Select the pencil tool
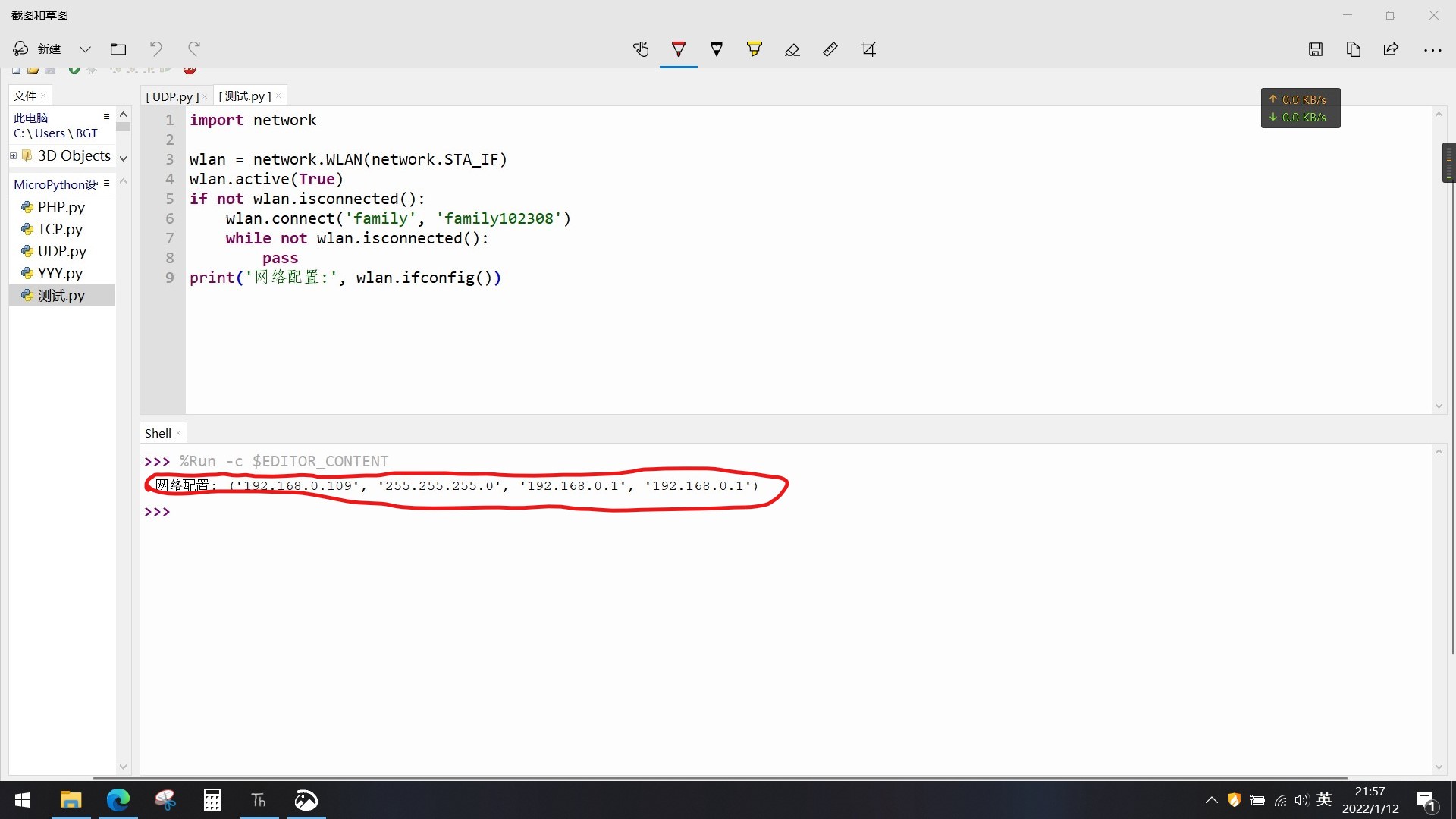1456x819 pixels. pos(717,49)
